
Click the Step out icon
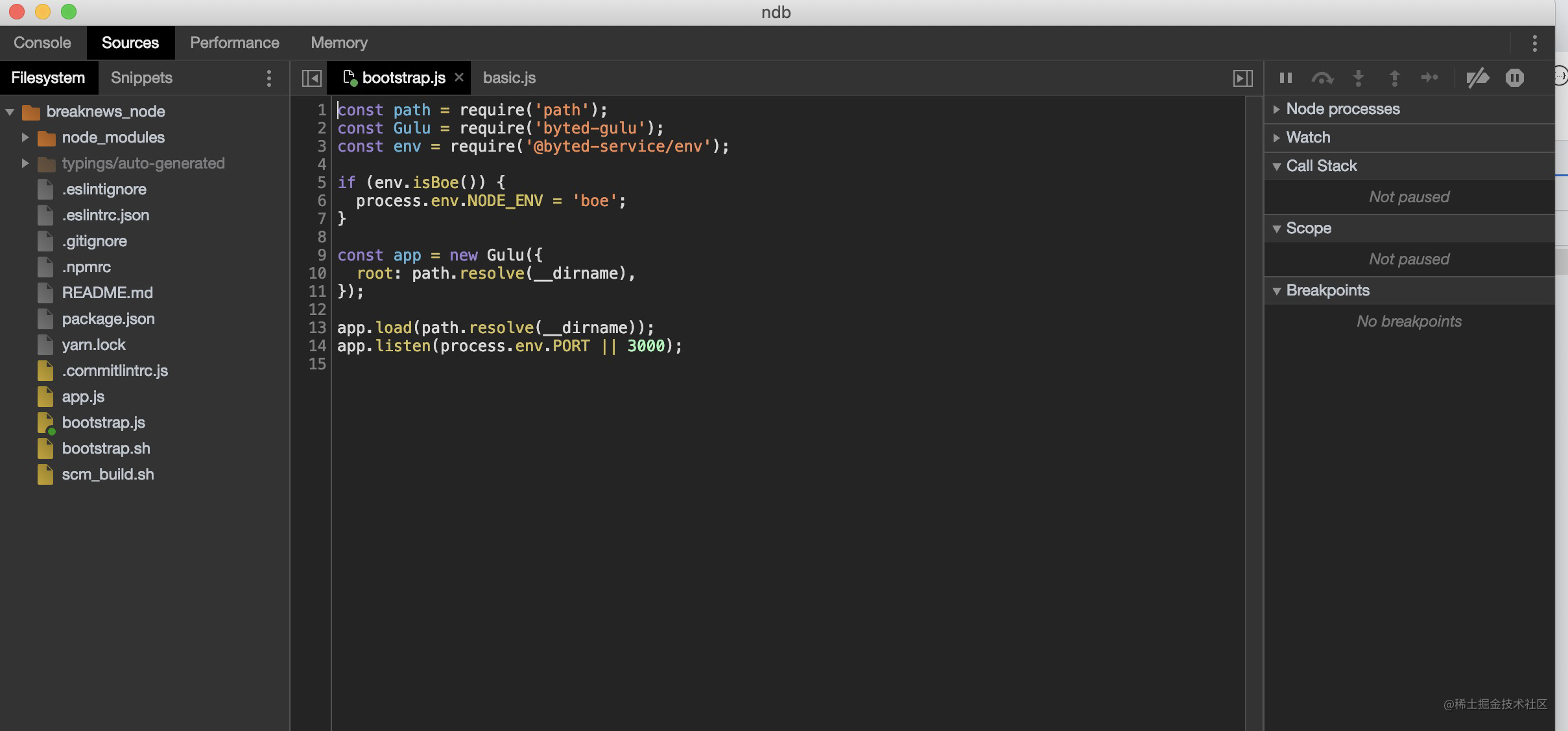[1394, 78]
